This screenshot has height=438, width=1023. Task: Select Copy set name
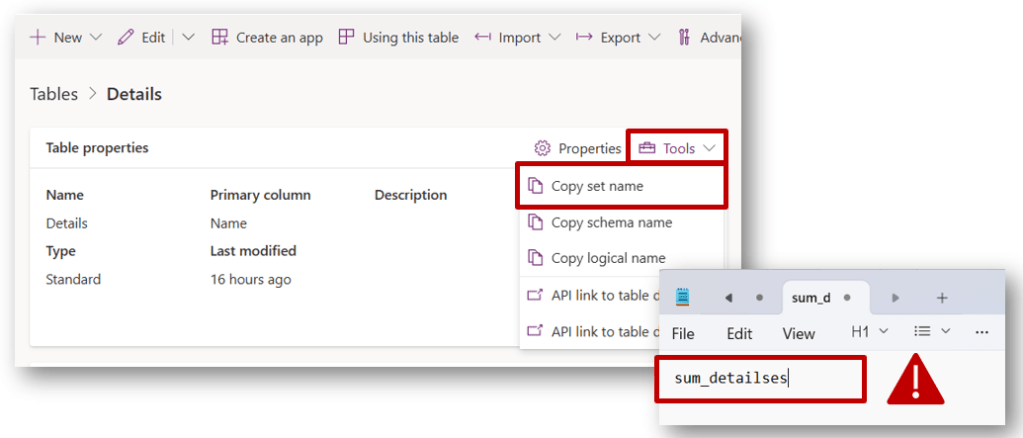tap(597, 186)
